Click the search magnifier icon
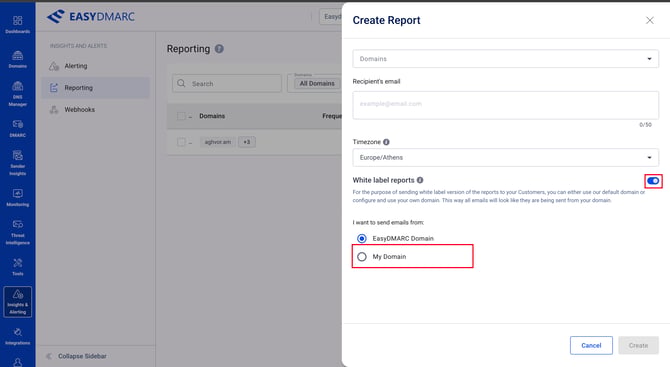This screenshot has height=367, width=670. click(181, 83)
